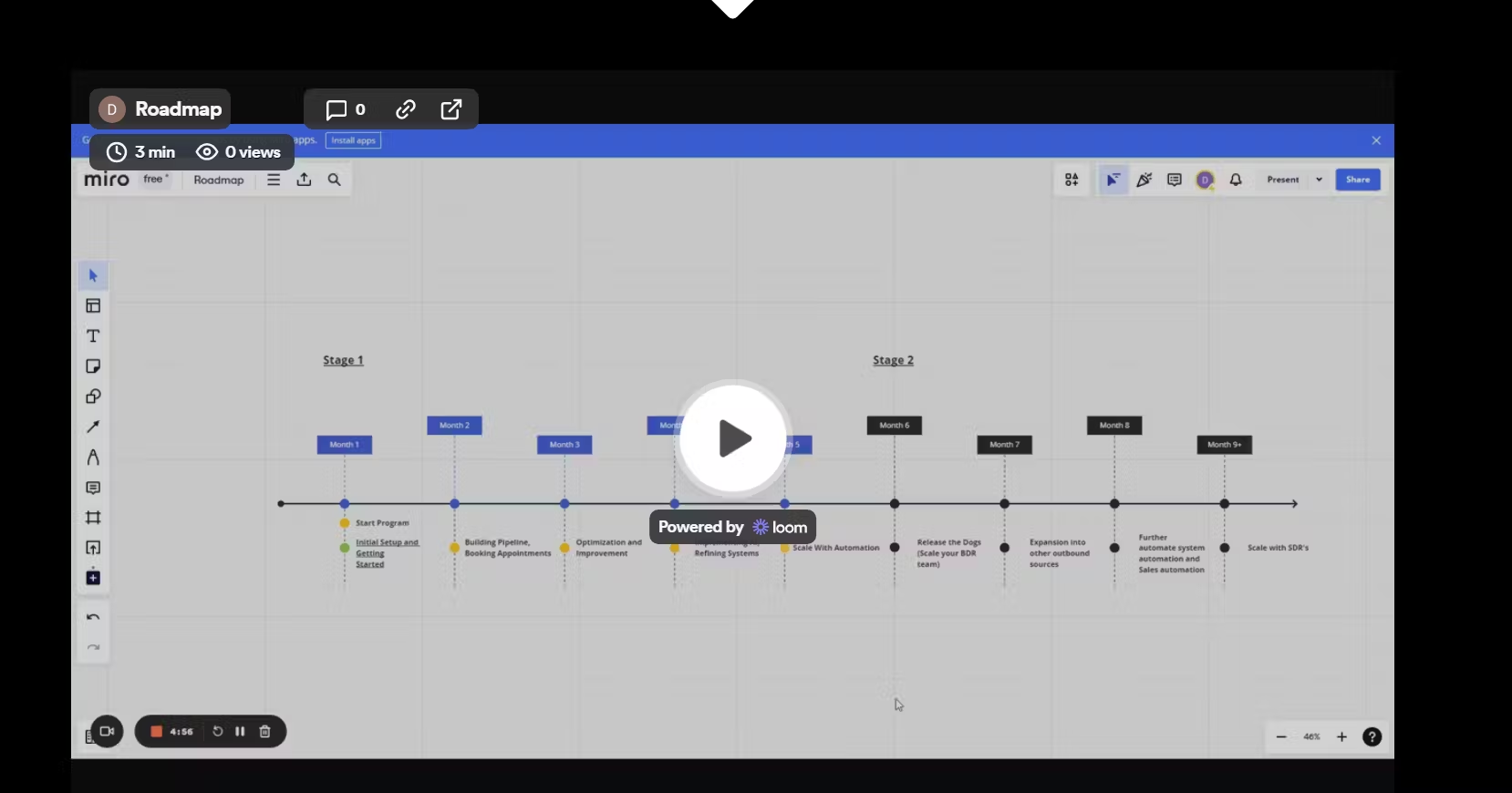
Task: Select the Connection line tool
Action: 93,427
